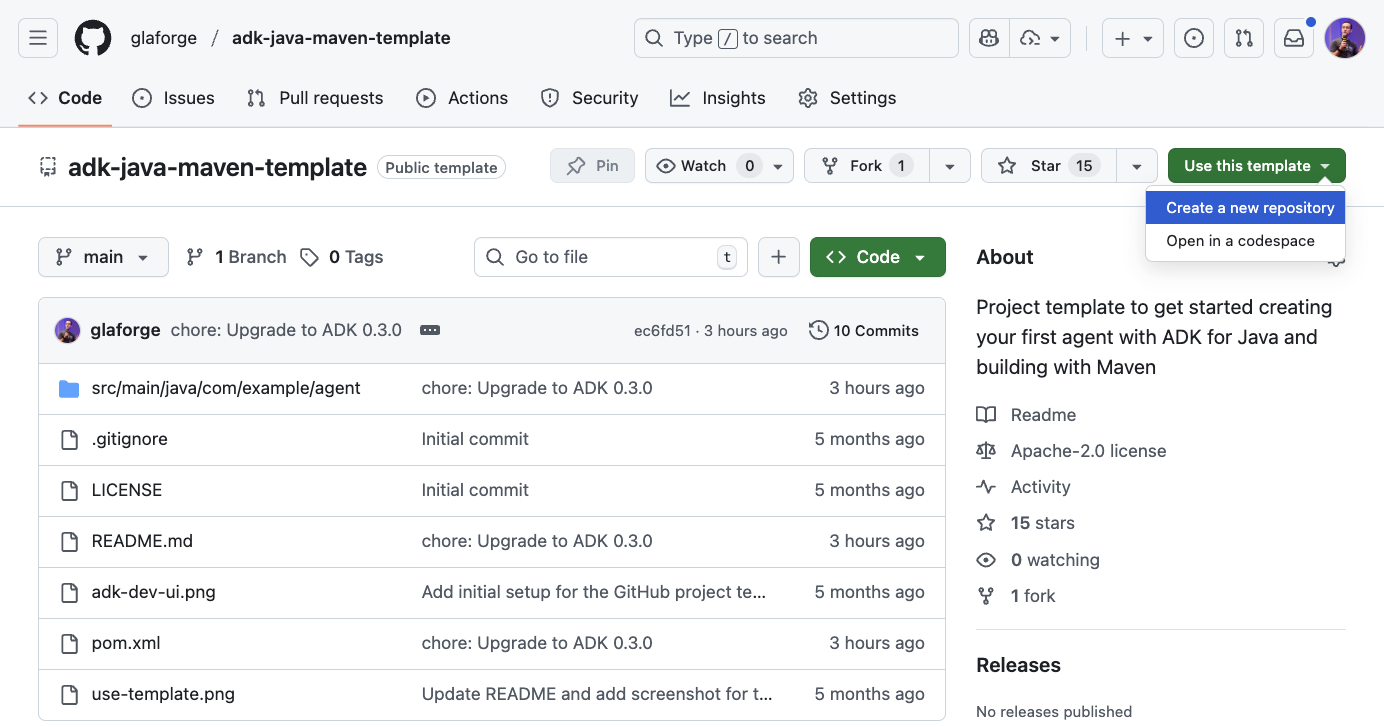
Task: Open GitHub Copilot from the header
Action: 988,37
